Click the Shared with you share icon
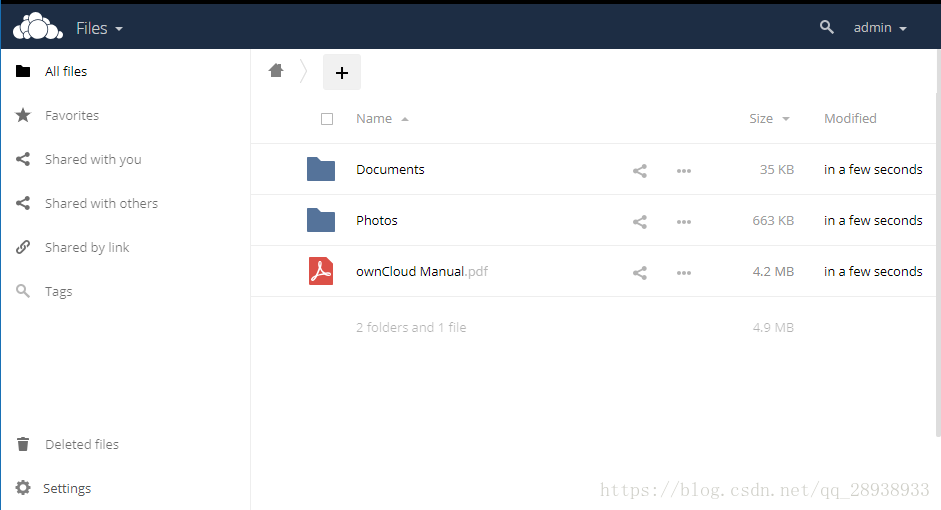 [23, 159]
